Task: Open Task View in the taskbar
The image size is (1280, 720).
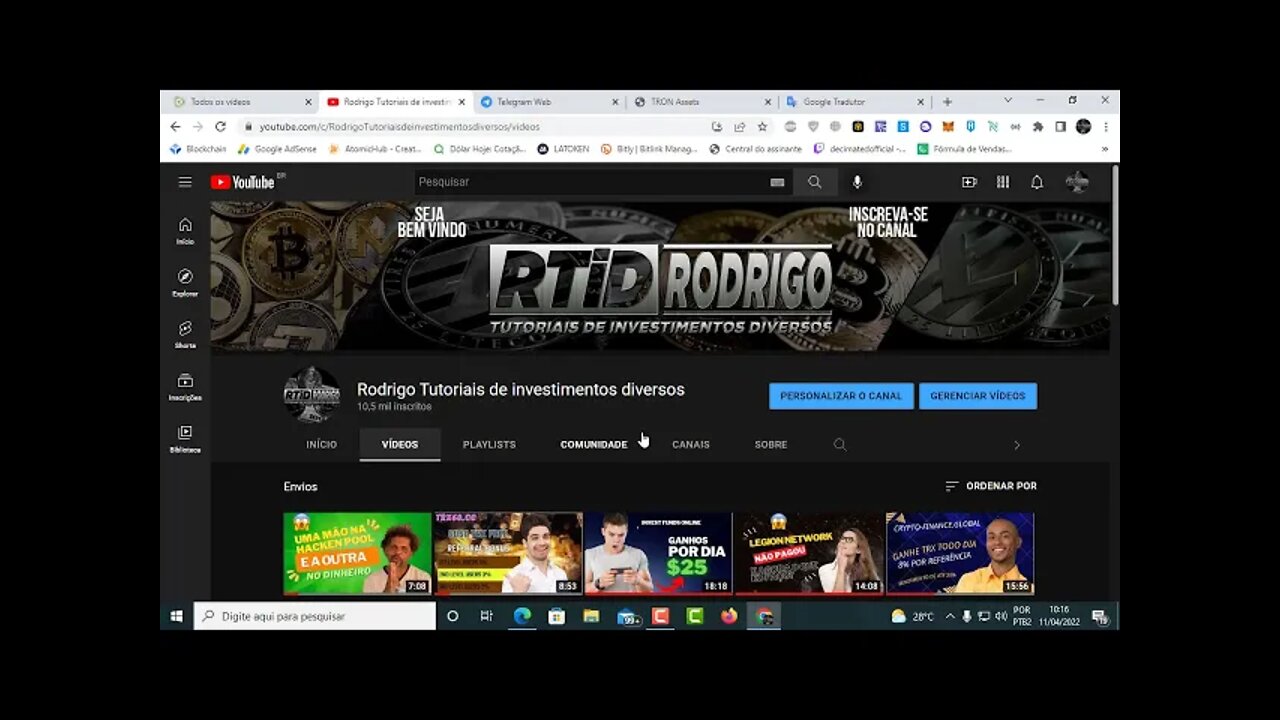Action: [486, 616]
